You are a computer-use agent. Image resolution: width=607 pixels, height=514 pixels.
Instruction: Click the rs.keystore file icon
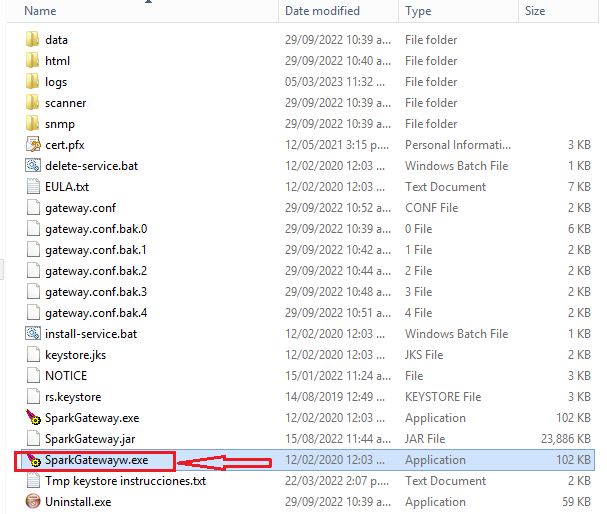coord(33,397)
